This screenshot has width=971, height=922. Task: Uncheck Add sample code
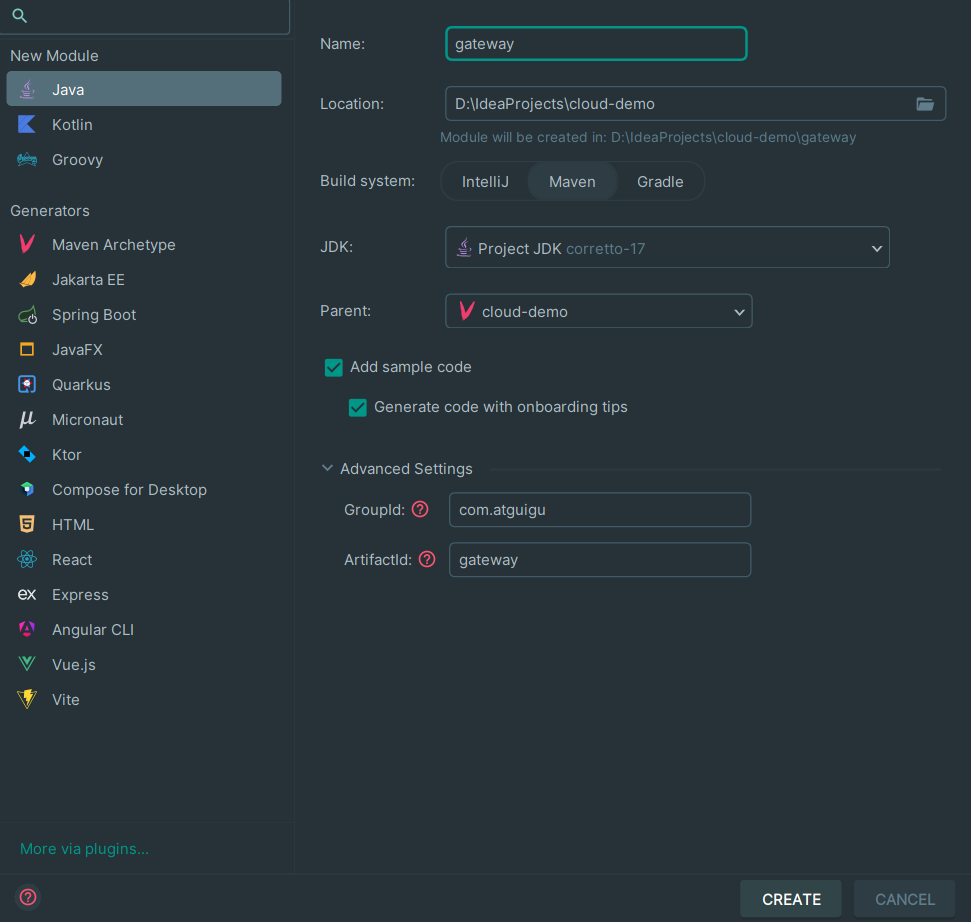click(334, 367)
